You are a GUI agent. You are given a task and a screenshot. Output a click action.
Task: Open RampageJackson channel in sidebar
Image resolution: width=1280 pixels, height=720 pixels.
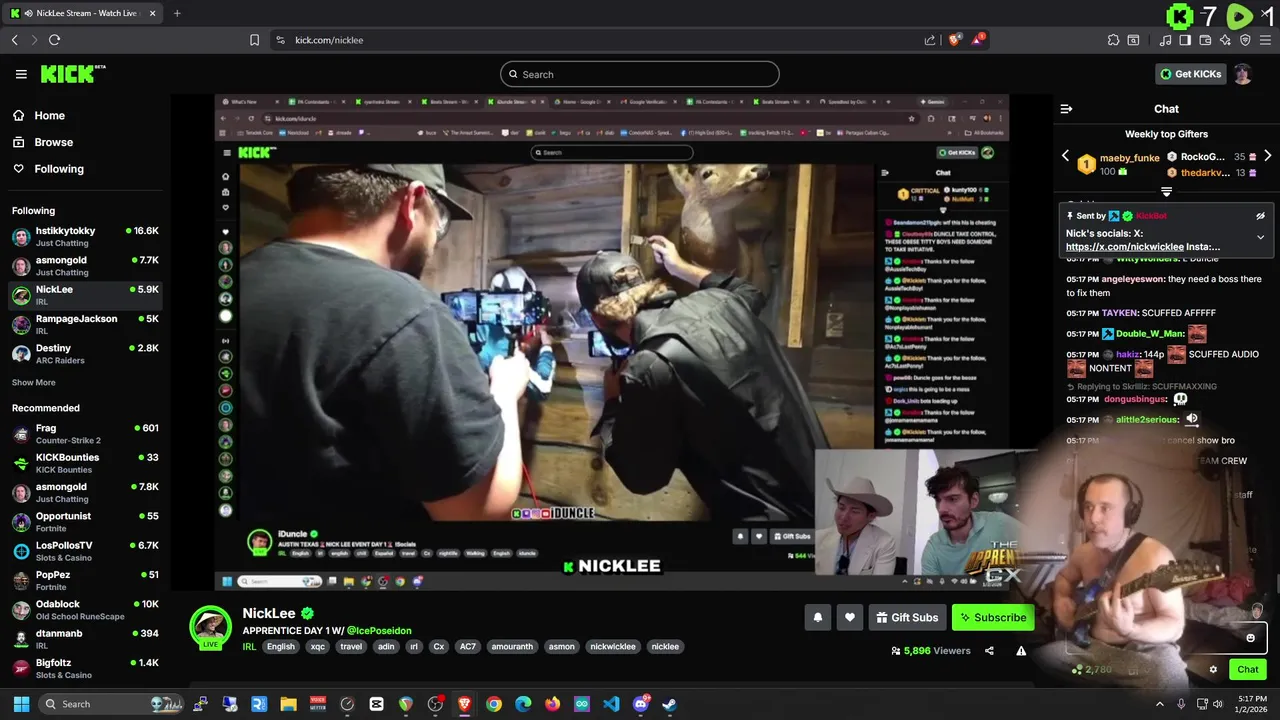[x=85, y=325]
